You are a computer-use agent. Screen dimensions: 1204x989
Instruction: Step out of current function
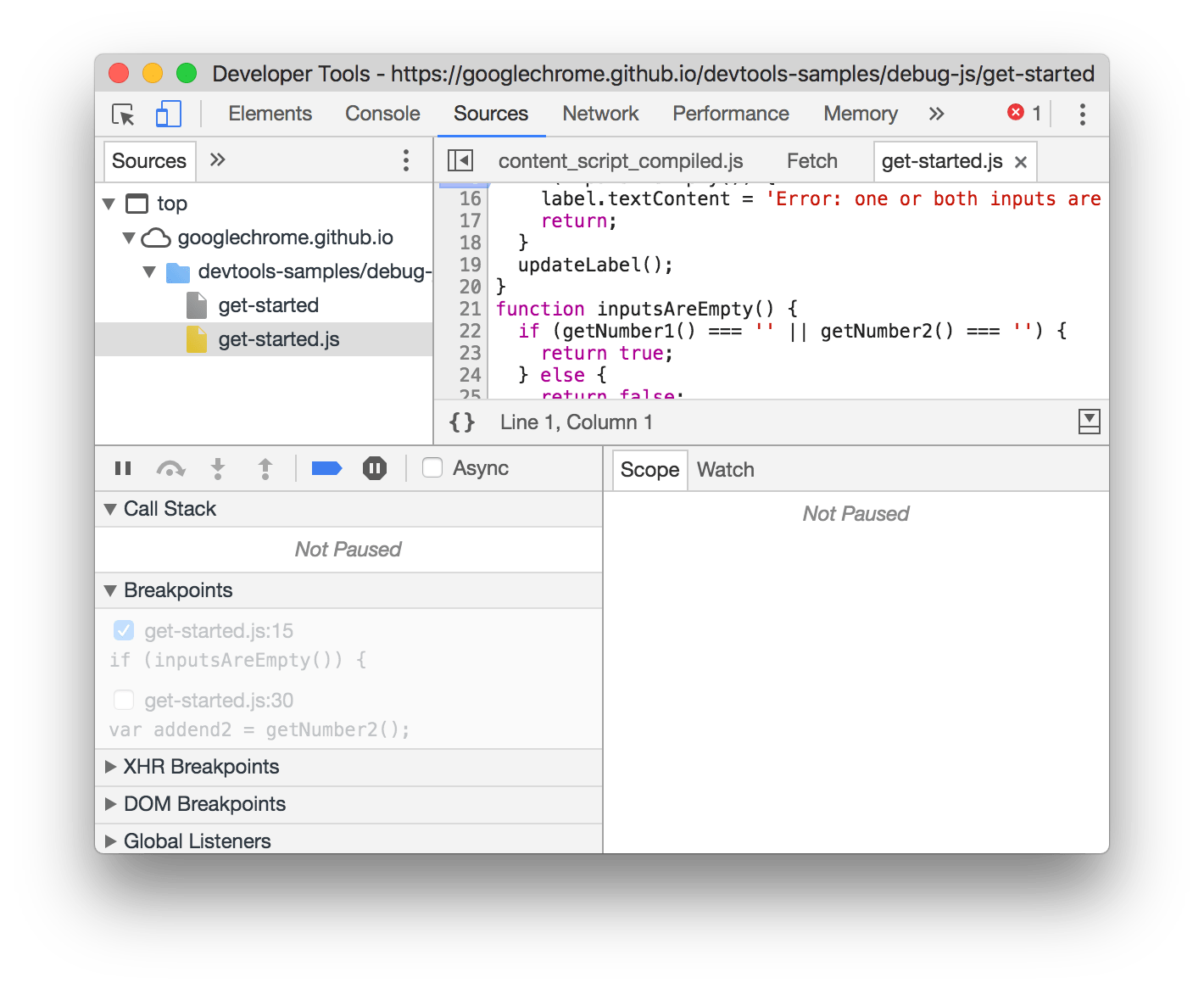click(265, 468)
